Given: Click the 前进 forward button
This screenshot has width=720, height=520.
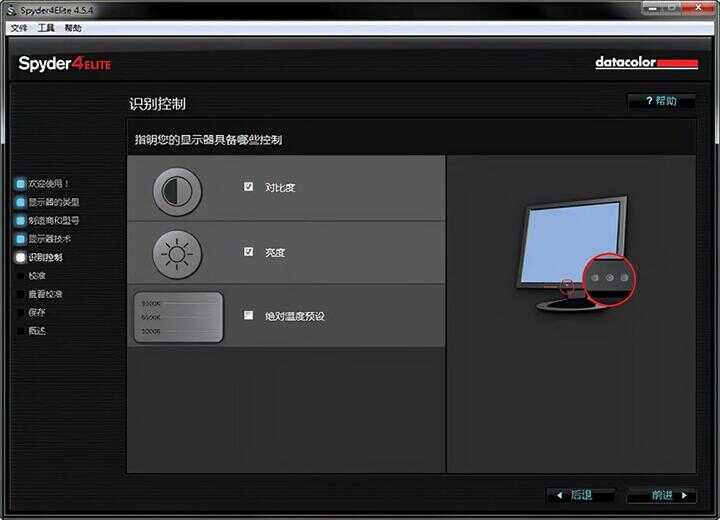Looking at the screenshot, I should click(662, 495).
